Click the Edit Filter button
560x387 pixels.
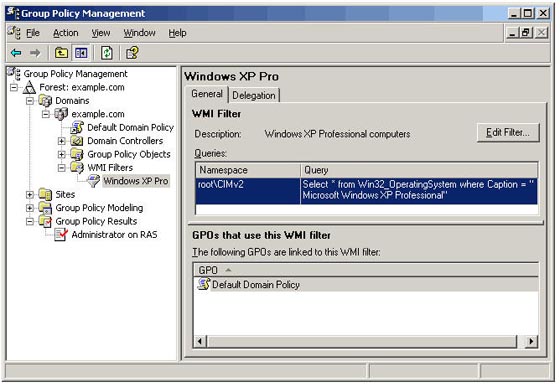508,133
